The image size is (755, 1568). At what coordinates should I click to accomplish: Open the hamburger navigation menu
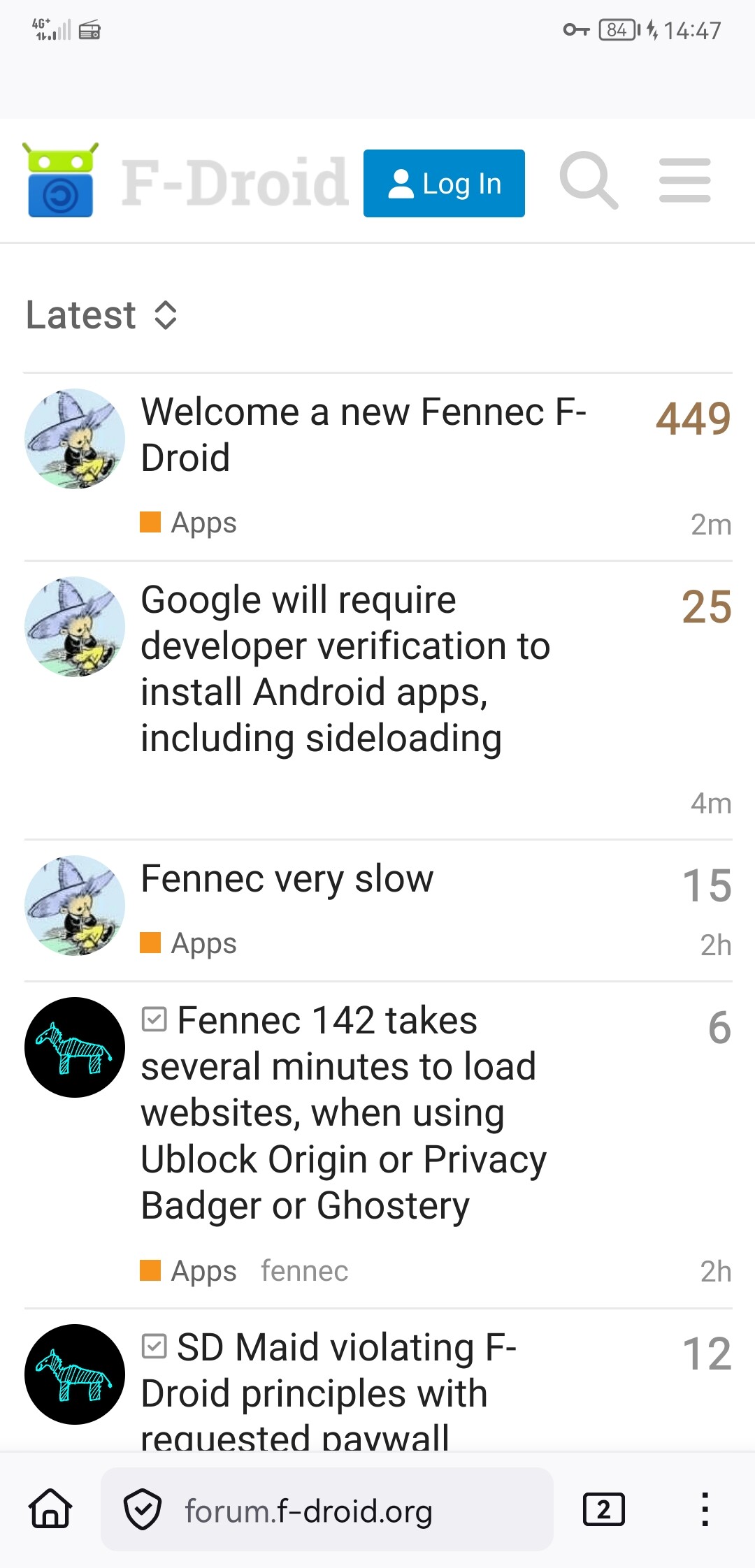(x=684, y=181)
